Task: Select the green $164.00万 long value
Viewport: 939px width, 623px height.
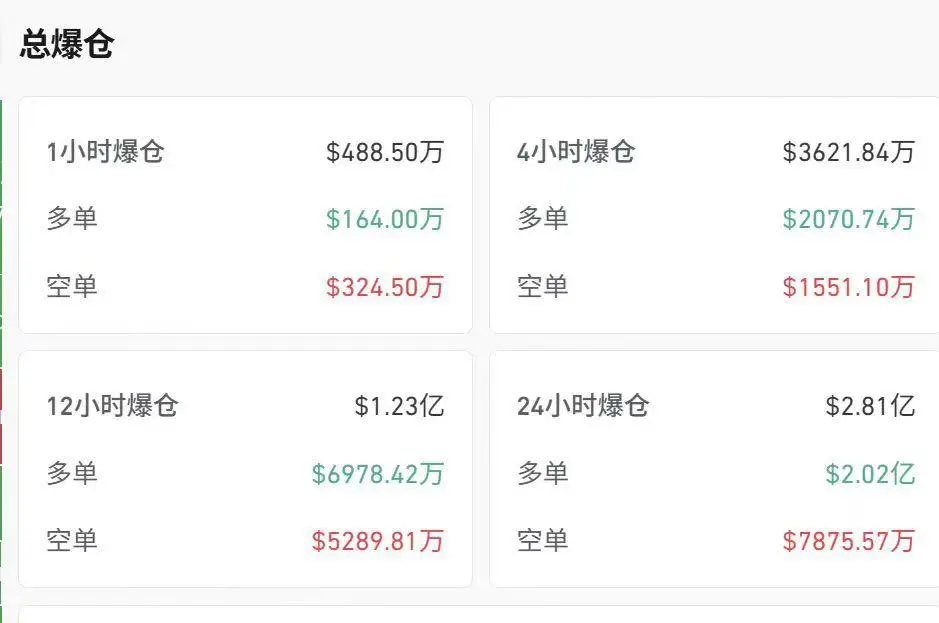Action: point(387,219)
